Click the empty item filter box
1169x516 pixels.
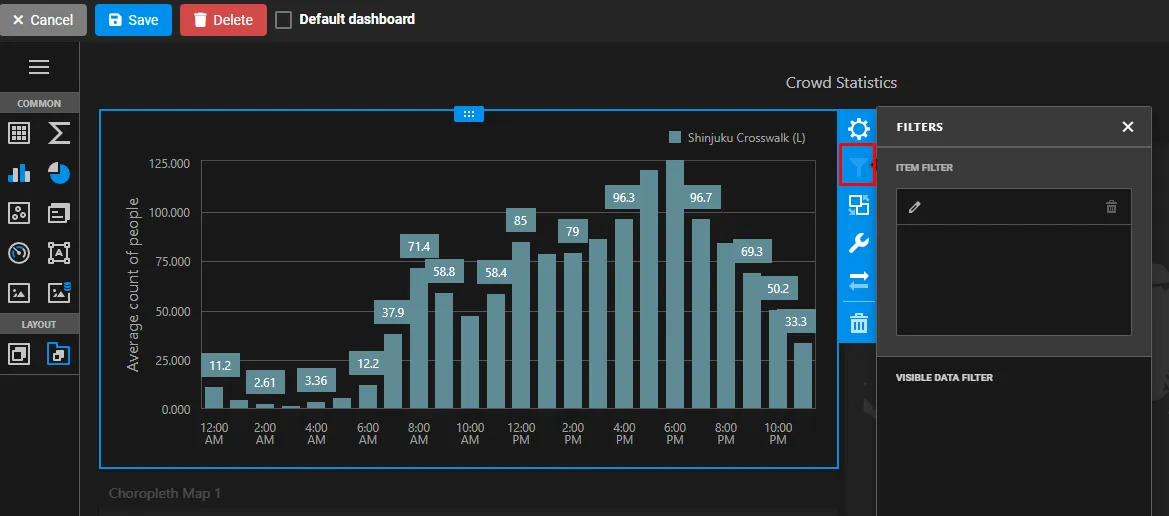1013,280
